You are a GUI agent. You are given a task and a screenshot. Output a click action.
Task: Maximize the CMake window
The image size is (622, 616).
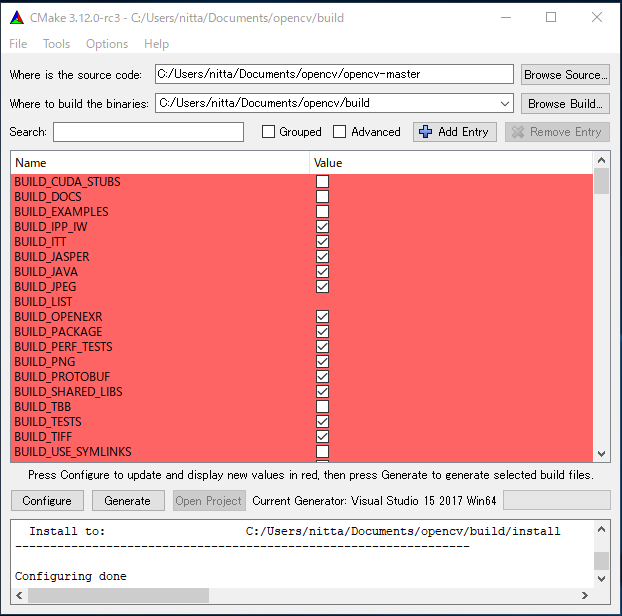551,17
